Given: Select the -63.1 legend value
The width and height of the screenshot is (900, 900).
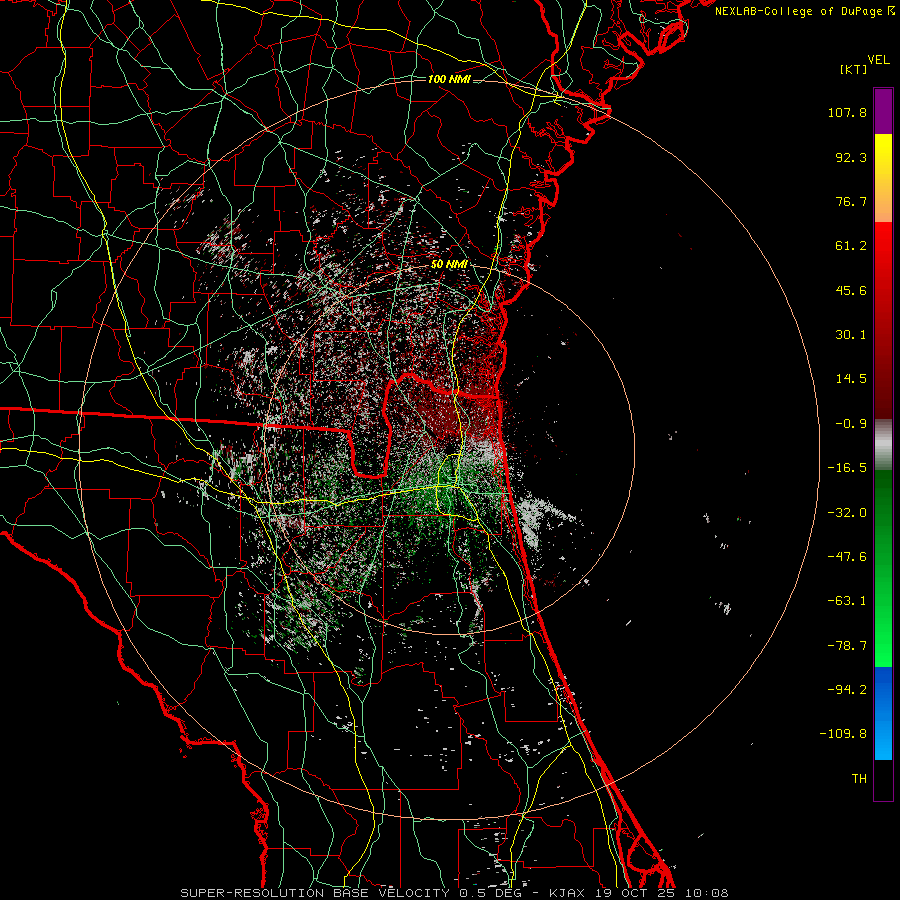Looking at the screenshot, I should tap(847, 601).
